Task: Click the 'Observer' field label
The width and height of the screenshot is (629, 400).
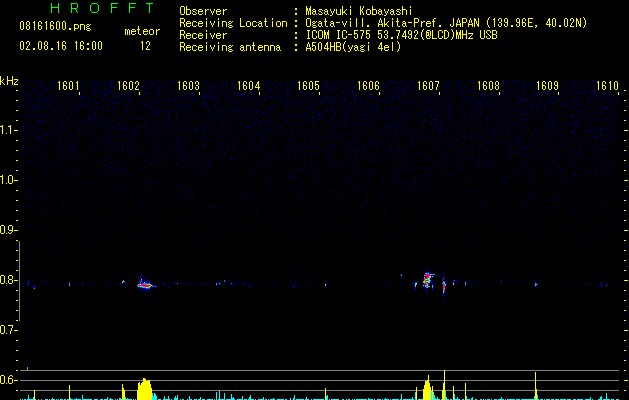Action: [x=203, y=11]
